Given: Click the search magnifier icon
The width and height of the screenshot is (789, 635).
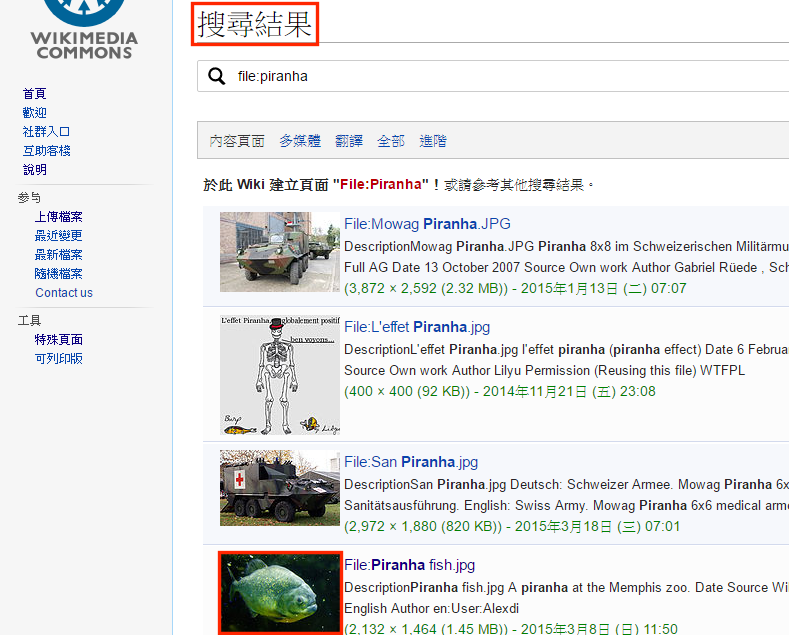Looking at the screenshot, I should [x=216, y=76].
